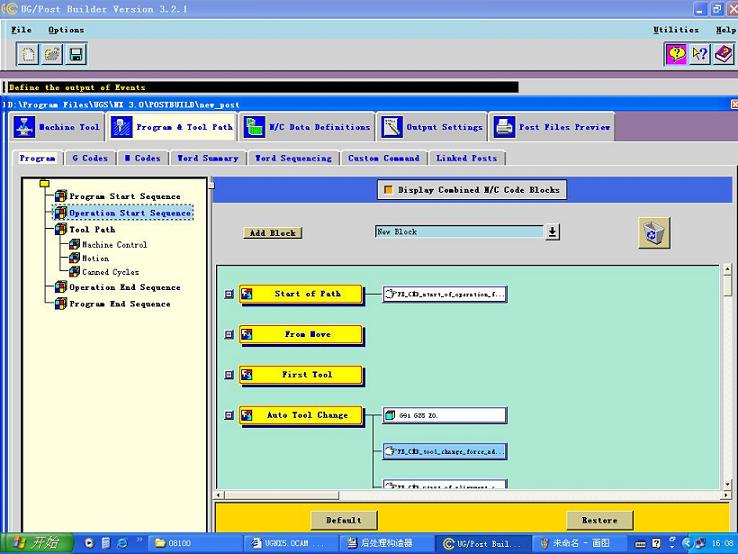The width and height of the screenshot is (738, 554).
Task: Select the New Block combo field
Action: pyautogui.click(x=459, y=232)
